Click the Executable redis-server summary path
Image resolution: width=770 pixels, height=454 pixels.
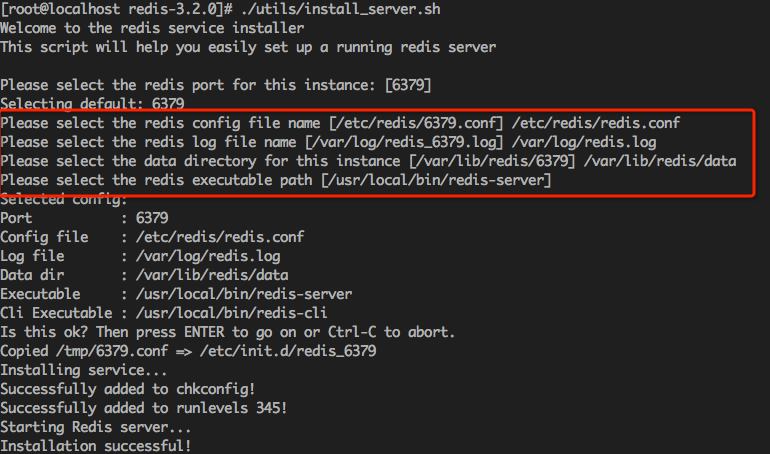pos(244,294)
